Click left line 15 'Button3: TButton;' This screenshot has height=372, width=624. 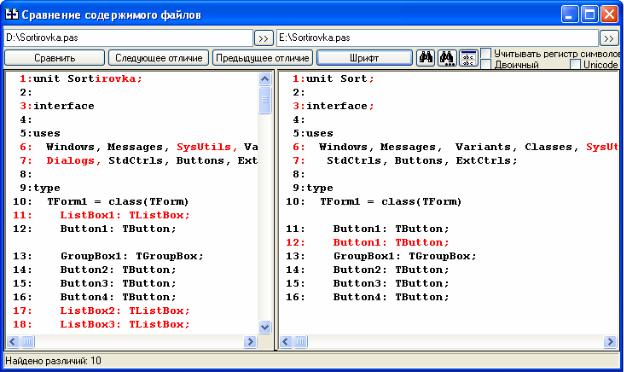118,283
